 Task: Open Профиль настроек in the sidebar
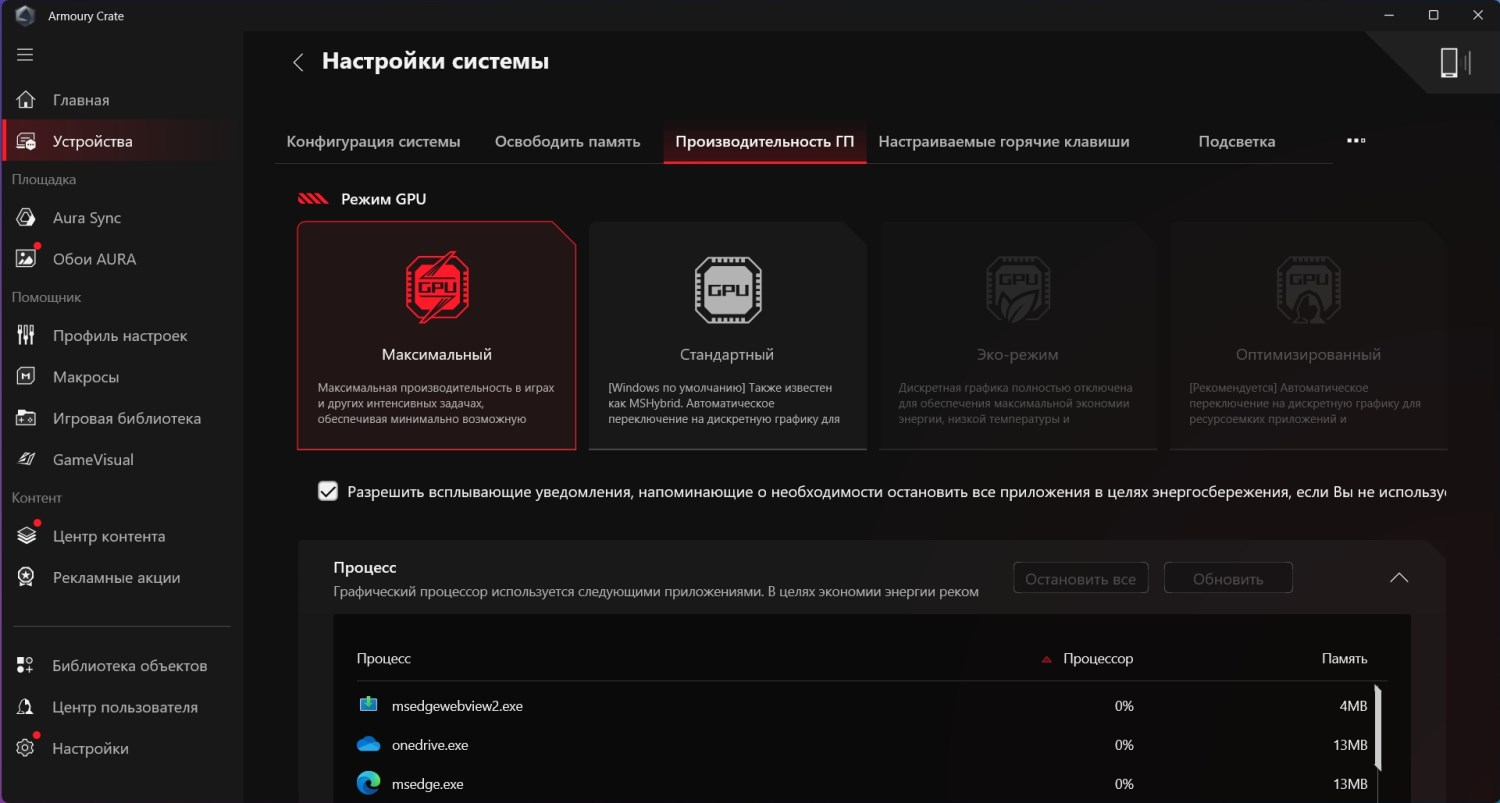click(122, 336)
